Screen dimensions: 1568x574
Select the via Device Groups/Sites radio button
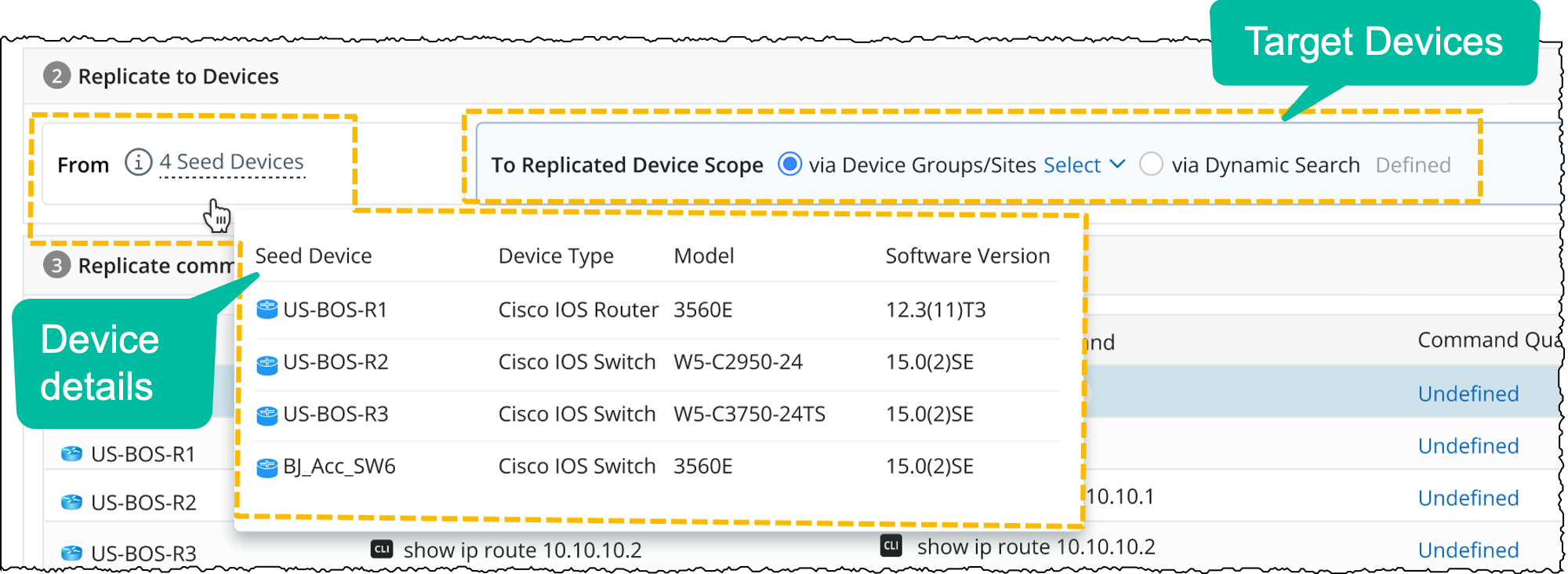[x=789, y=165]
